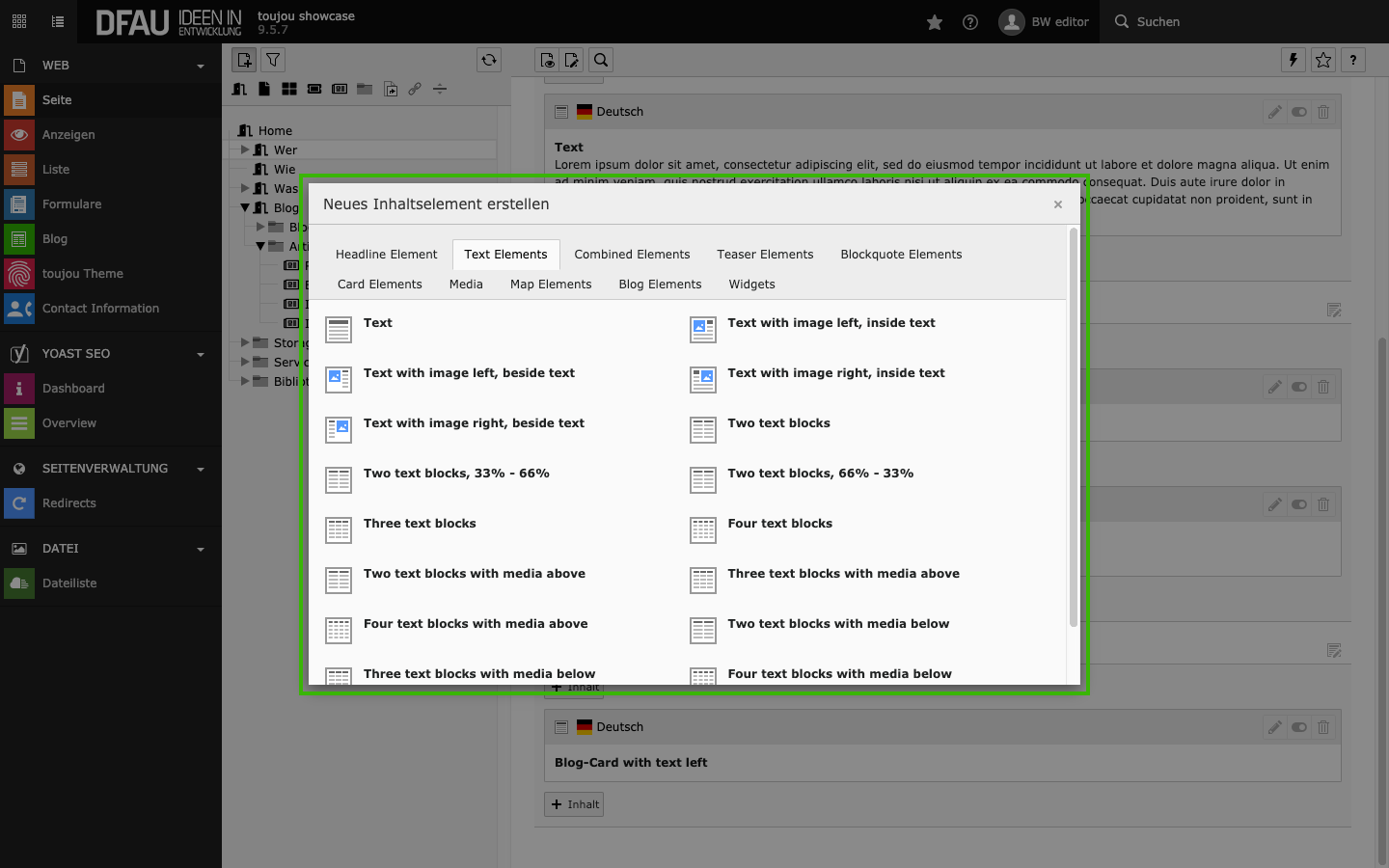Open the Redirects module
The height and width of the screenshot is (868, 1389).
[68, 503]
